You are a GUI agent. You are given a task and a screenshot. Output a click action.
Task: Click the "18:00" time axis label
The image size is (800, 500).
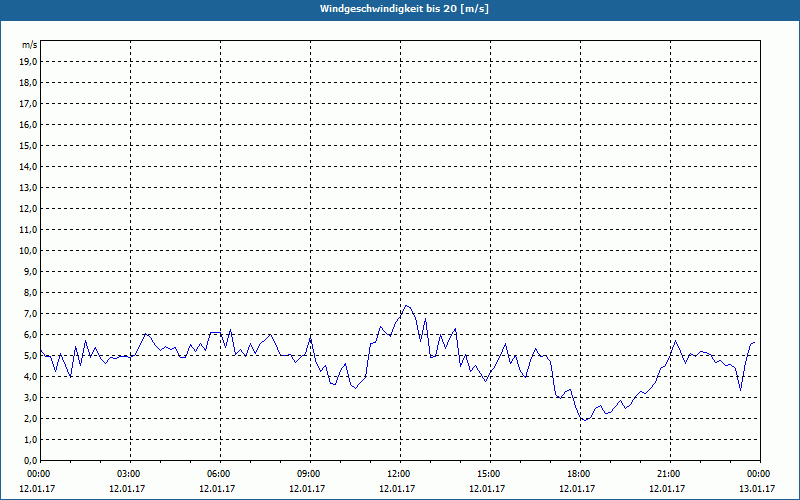point(580,474)
